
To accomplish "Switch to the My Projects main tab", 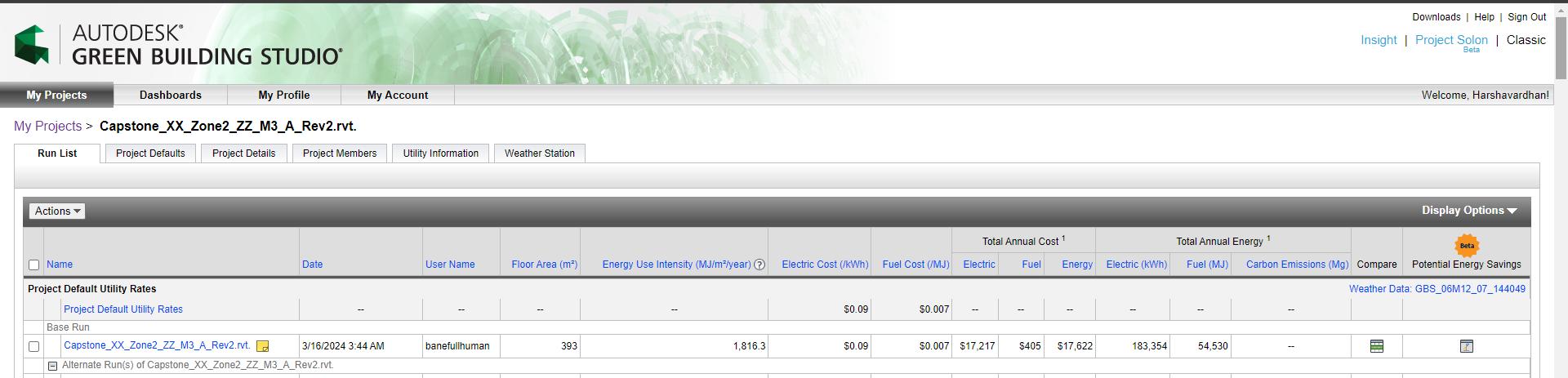I will tap(56, 95).
